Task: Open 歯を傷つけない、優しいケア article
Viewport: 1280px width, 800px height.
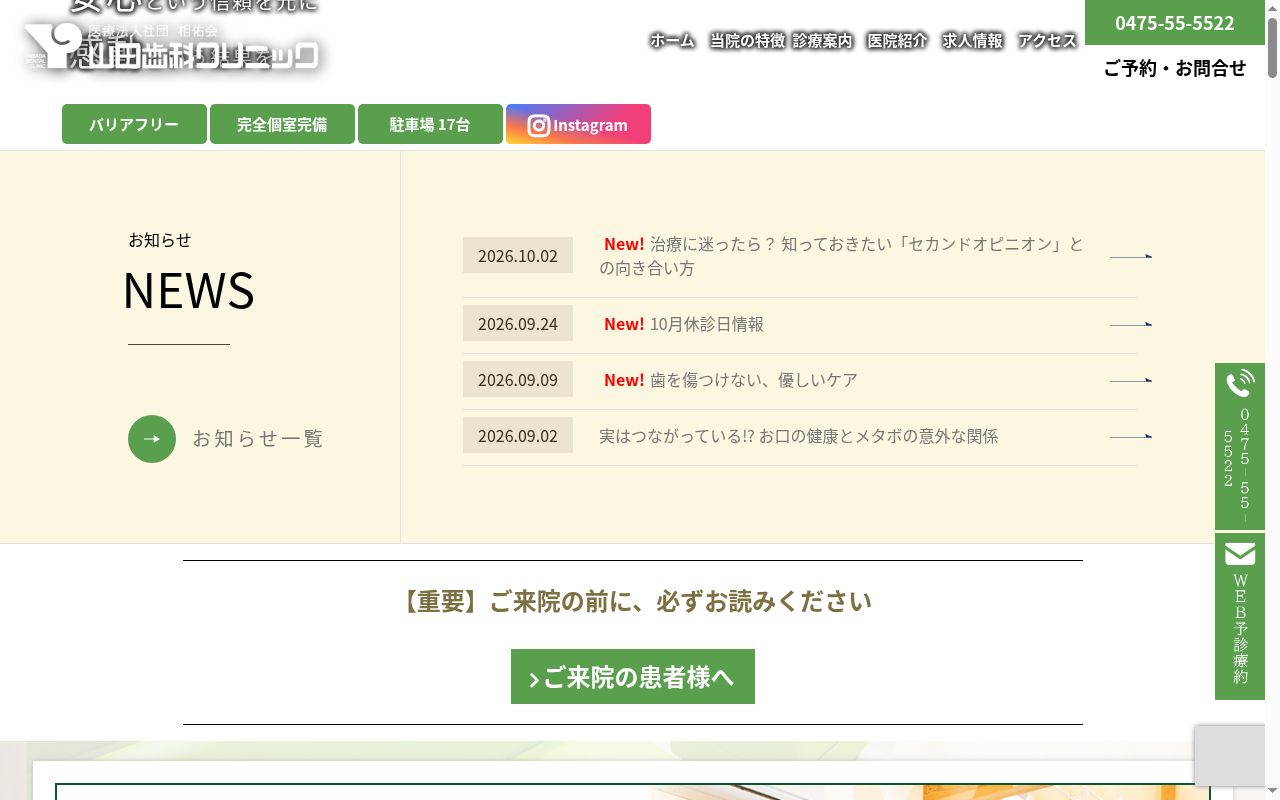Action: pyautogui.click(x=754, y=380)
